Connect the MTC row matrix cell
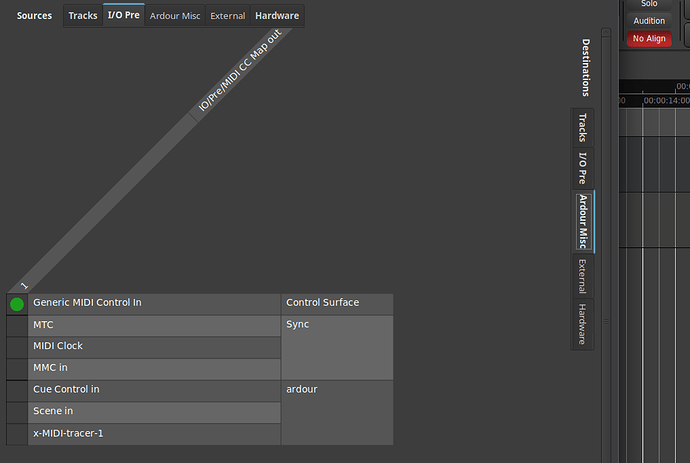Image resolution: width=690 pixels, height=463 pixels. 17,325
